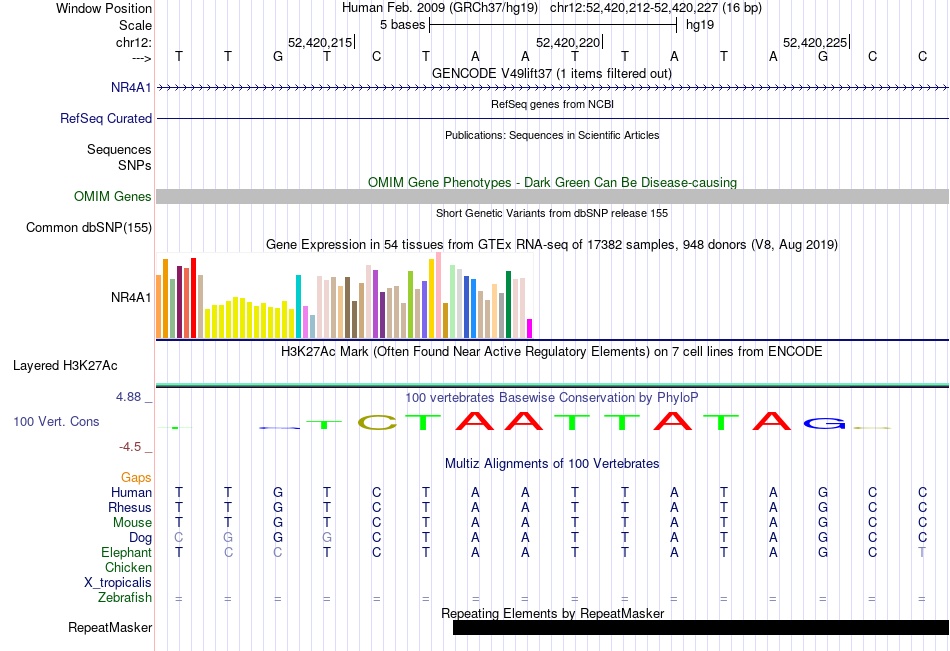Click the black RepeatMasker element bar
The width and height of the screenshot is (950, 651).
tap(700, 627)
